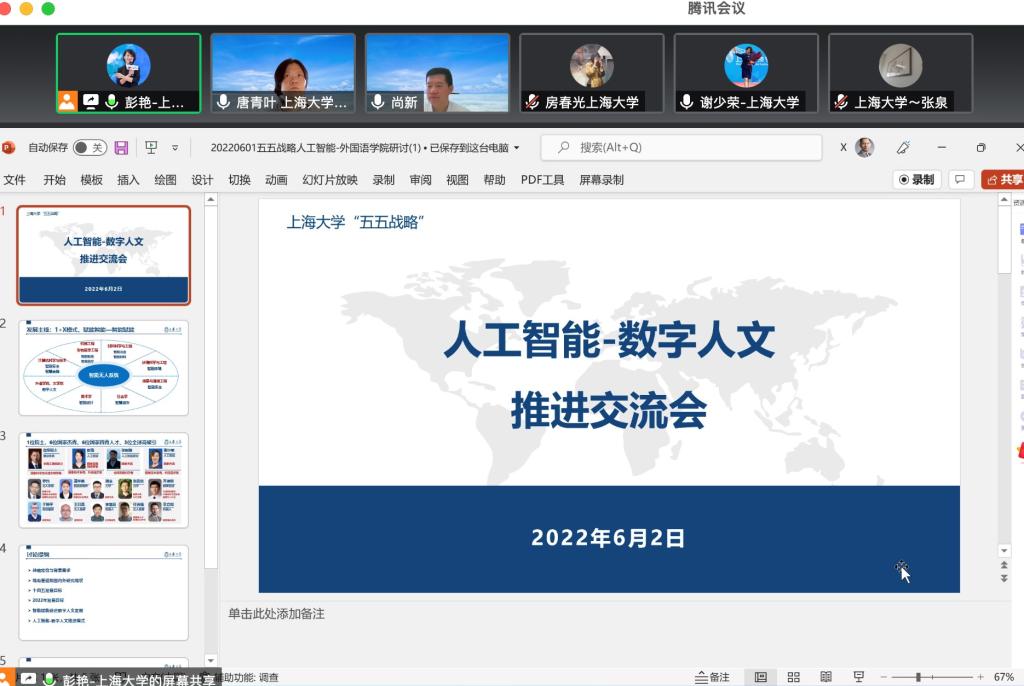Open the 幻灯片放映 (Slide Show) tab
This screenshot has width=1024, height=686.
pos(329,180)
